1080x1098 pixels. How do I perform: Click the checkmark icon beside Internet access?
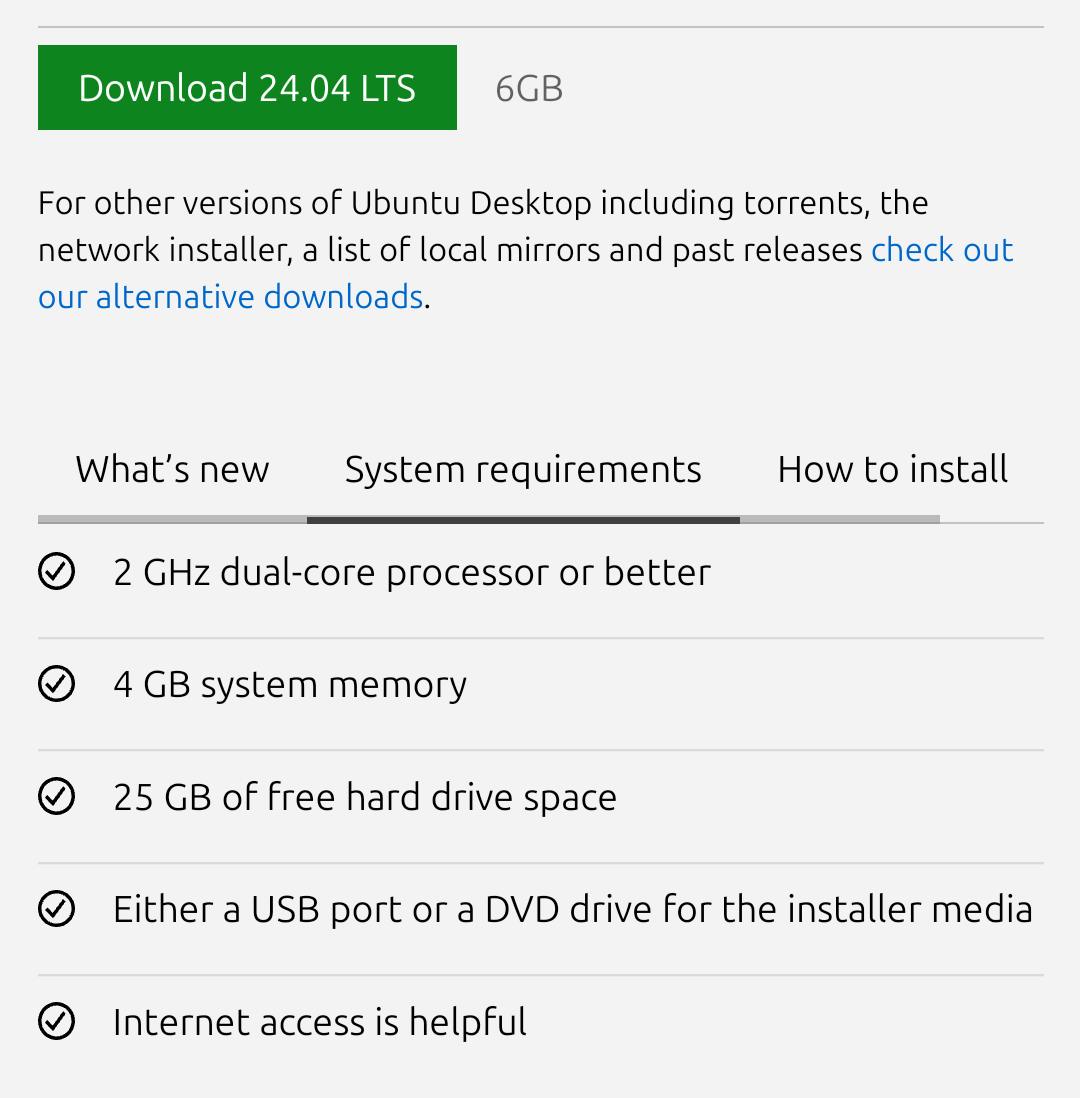tap(56, 1022)
